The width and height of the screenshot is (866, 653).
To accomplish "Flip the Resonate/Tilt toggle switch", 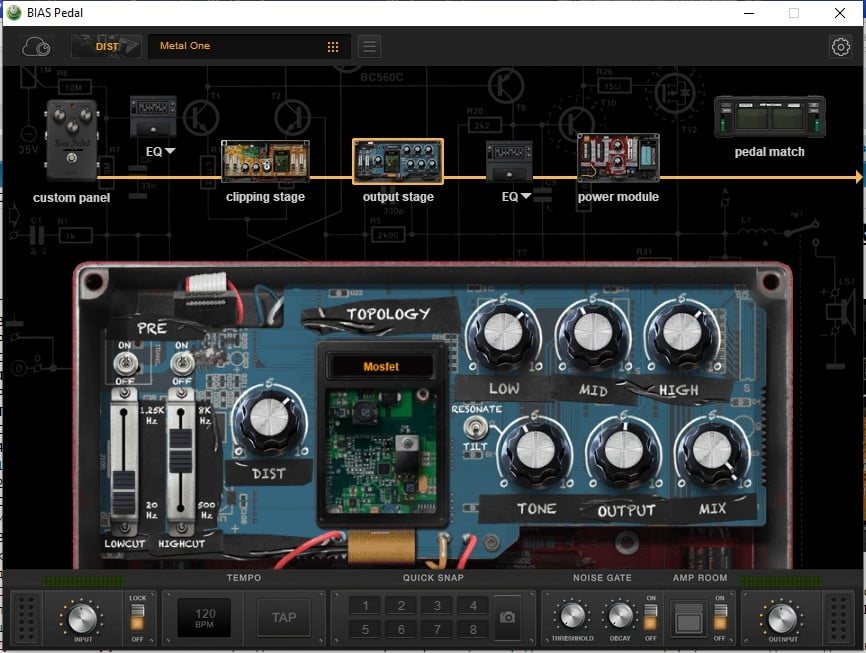I will [x=476, y=428].
